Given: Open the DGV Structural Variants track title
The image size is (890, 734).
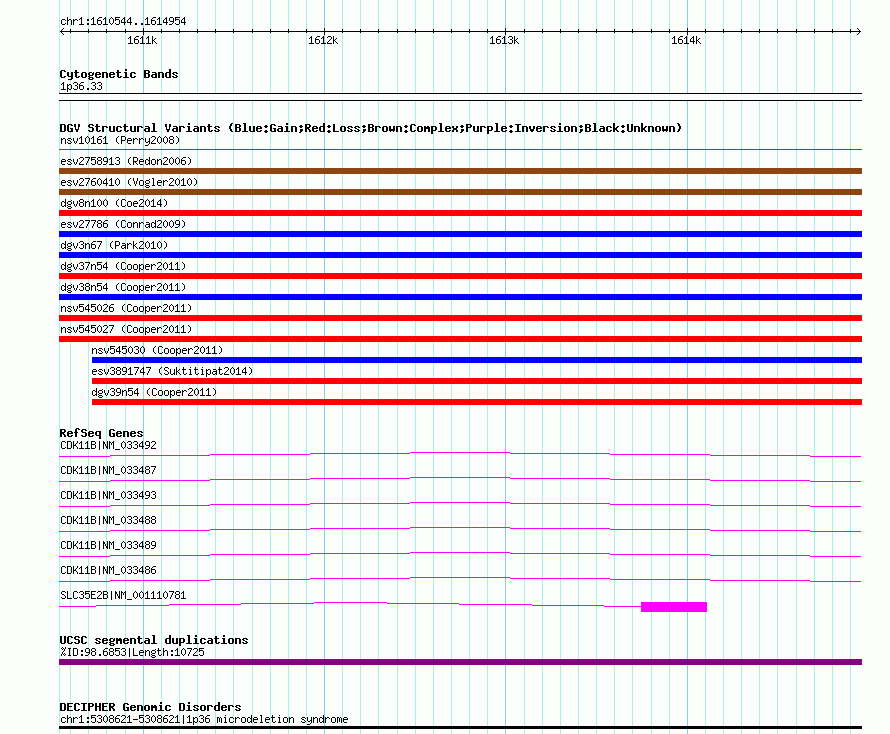Looking at the screenshot, I should 370,128.
